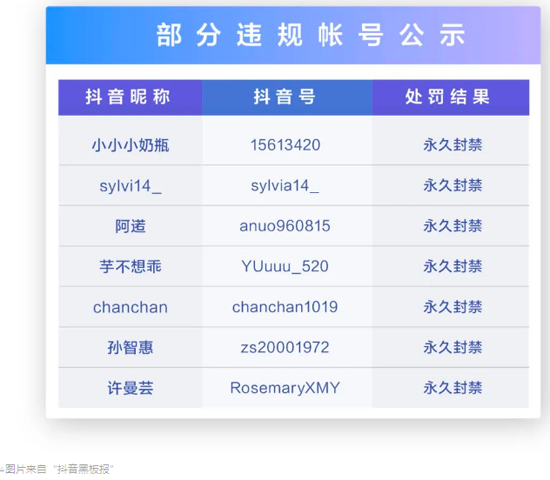The height and width of the screenshot is (480, 550).
Task: Click the Douyin ID sylvia14_
Action: 285,186
